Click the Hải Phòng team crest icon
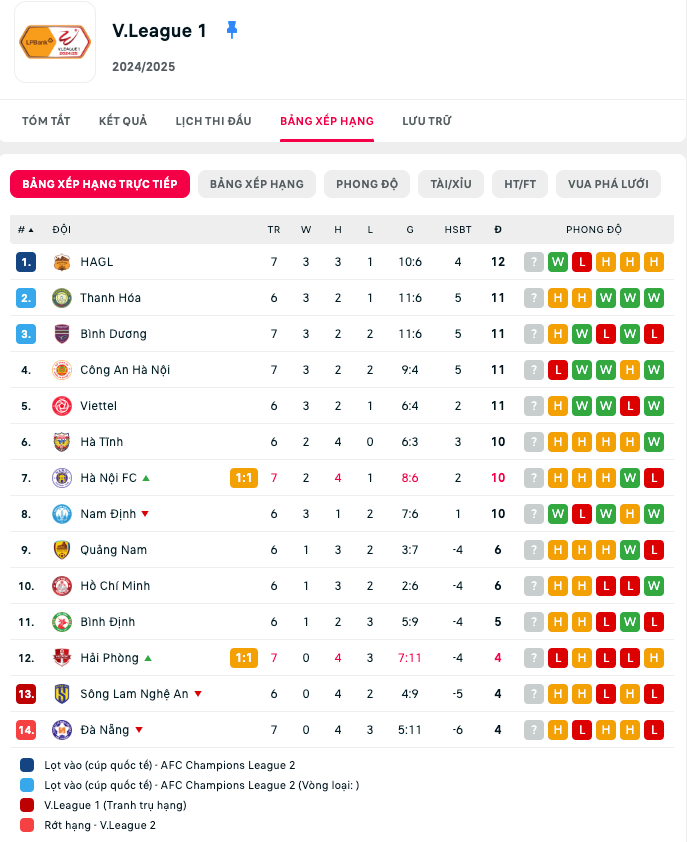The image size is (687, 842). click(62, 658)
